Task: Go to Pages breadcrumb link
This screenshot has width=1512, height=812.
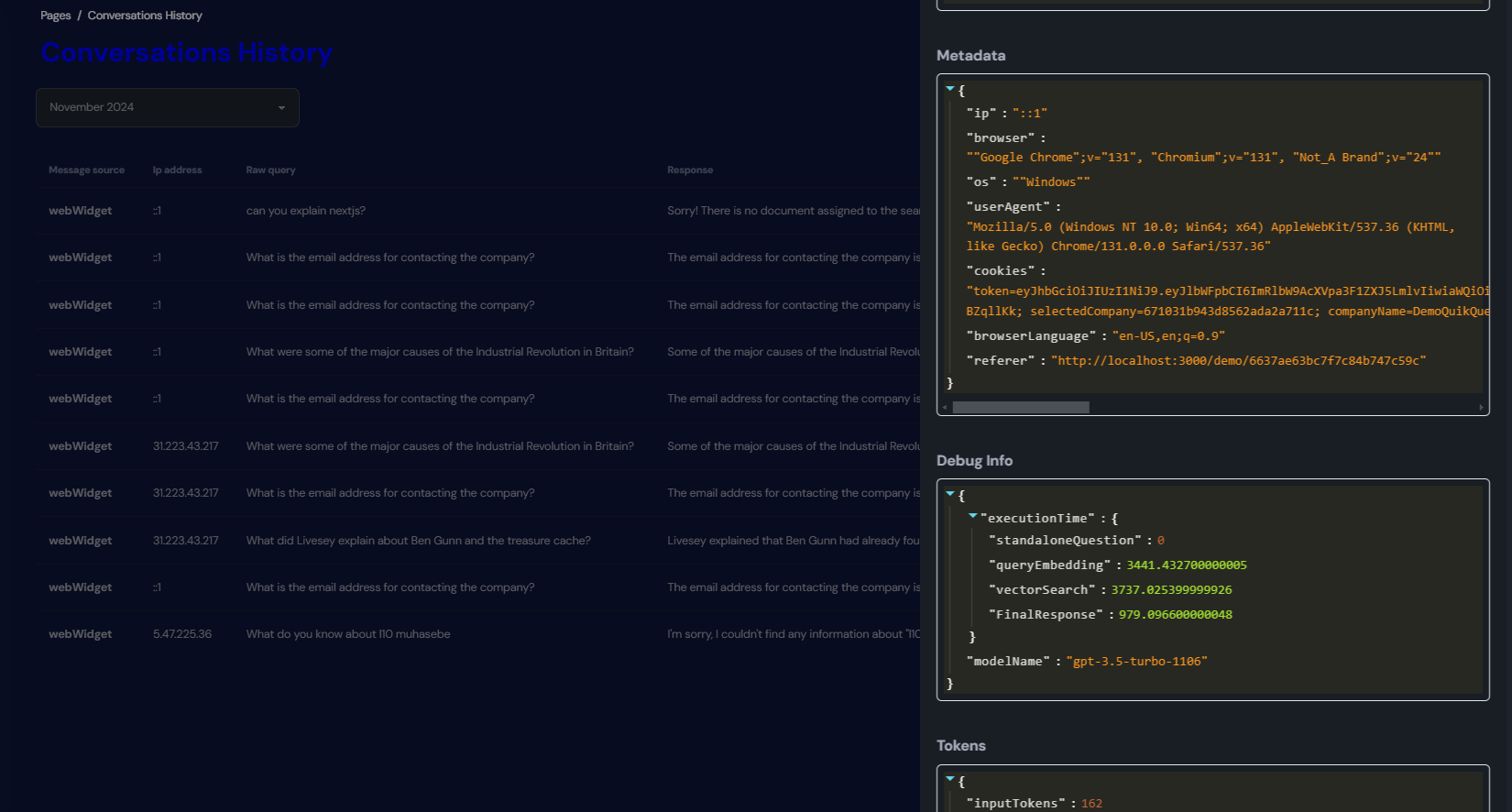Action: point(55,16)
